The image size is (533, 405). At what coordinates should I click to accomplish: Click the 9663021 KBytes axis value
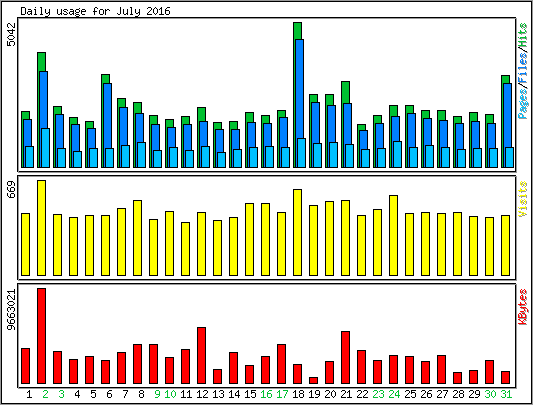click(x=12, y=310)
